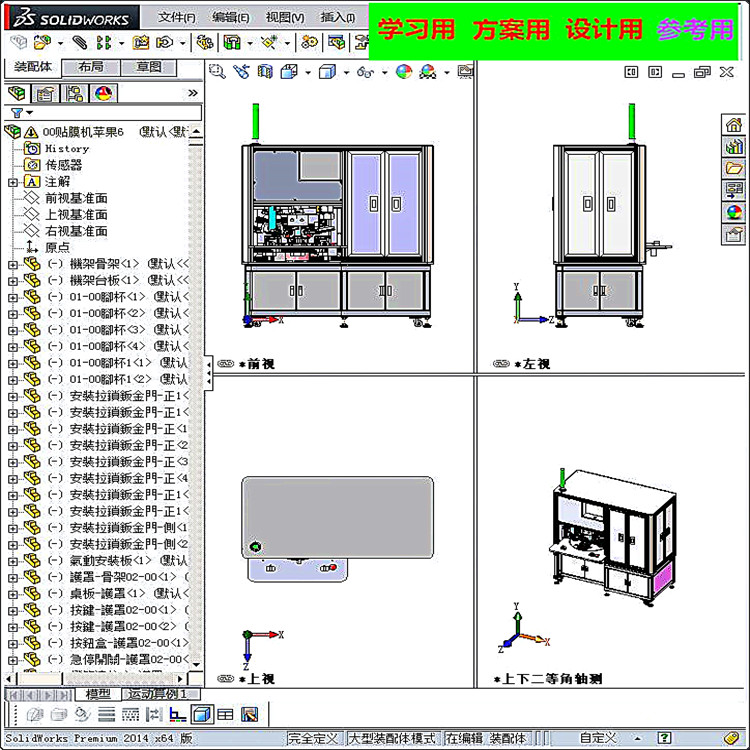Viewport: 750px width, 750px height.
Task: Expand the 氣動安裝板<1> component
Action: pos(13,562)
